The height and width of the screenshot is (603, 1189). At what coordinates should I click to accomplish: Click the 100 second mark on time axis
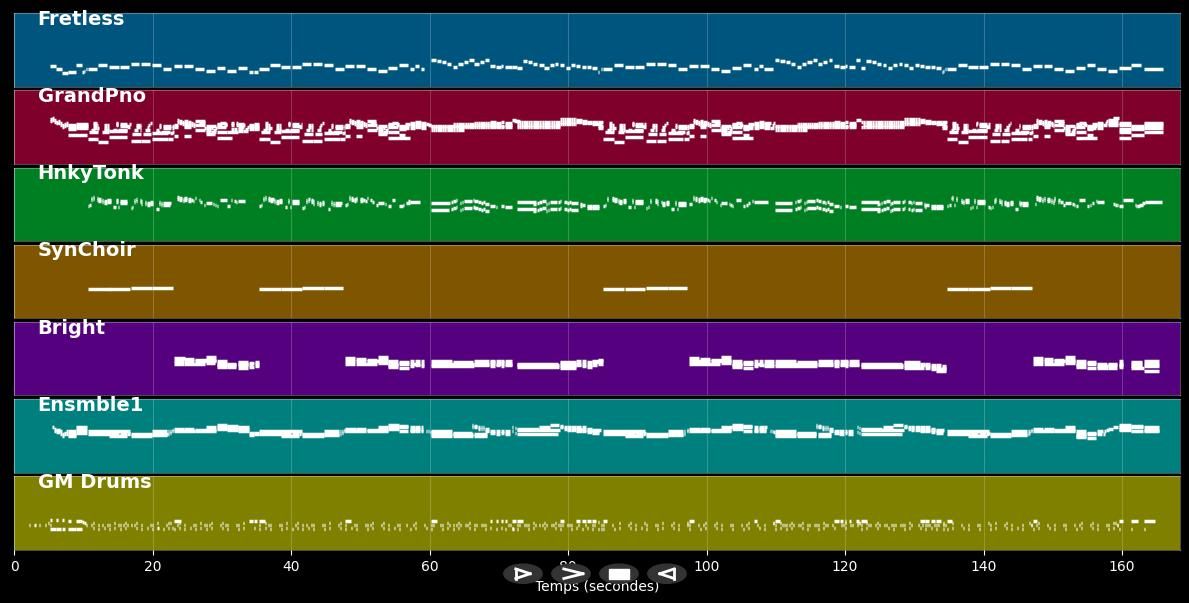(707, 566)
